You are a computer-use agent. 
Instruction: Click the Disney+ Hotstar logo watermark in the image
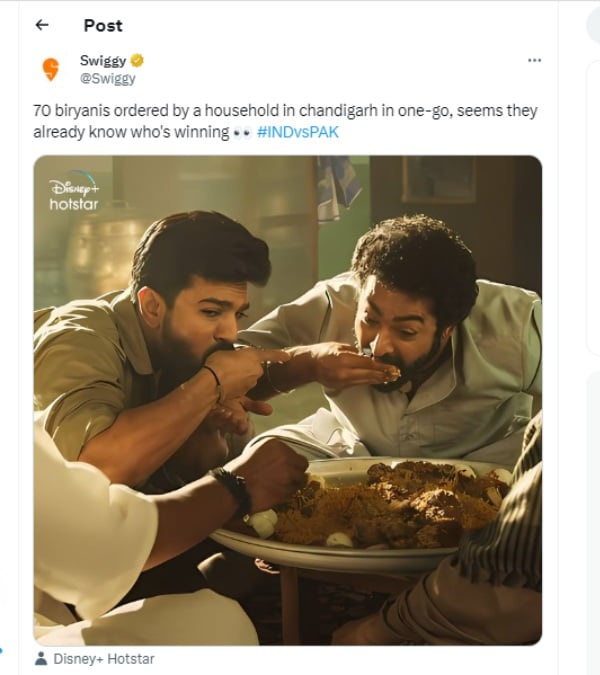click(x=74, y=195)
